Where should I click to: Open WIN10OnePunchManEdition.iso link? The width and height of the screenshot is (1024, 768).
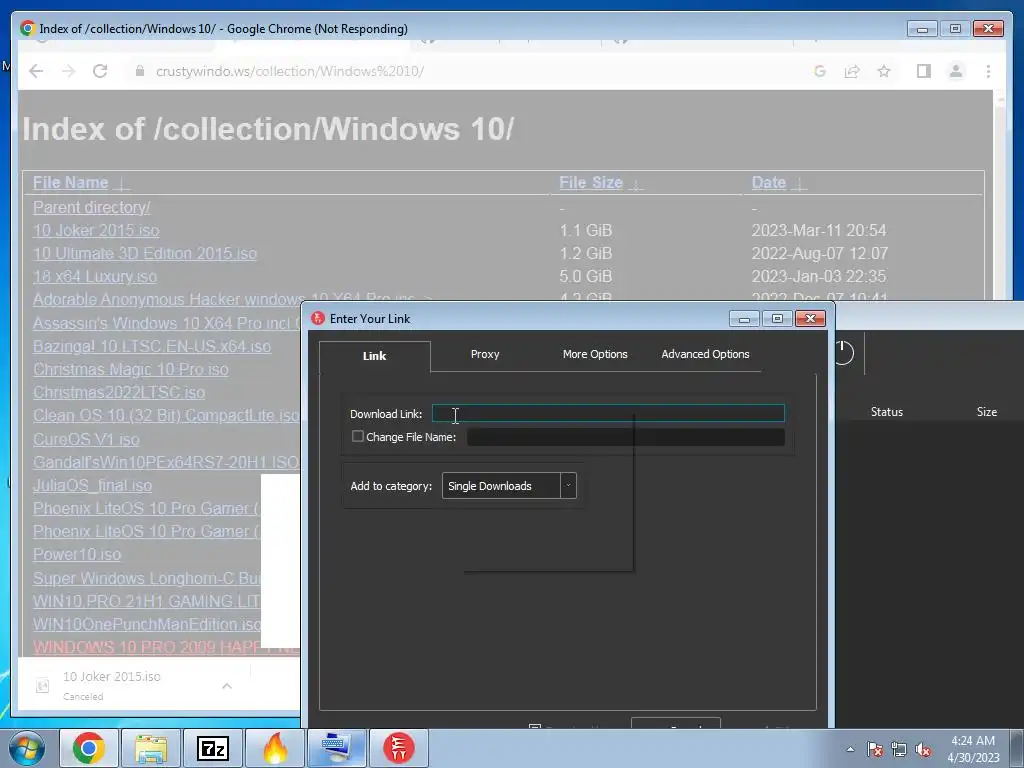(147, 624)
